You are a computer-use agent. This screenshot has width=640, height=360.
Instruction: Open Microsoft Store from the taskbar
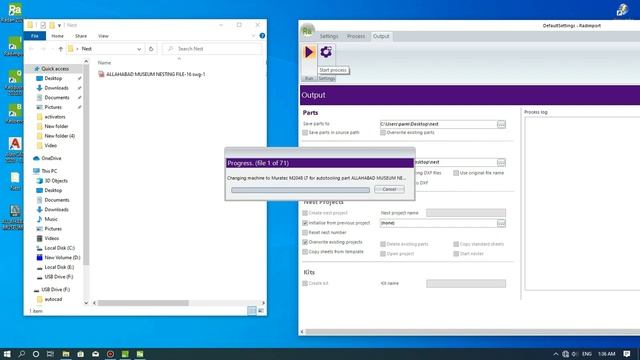coord(80,354)
